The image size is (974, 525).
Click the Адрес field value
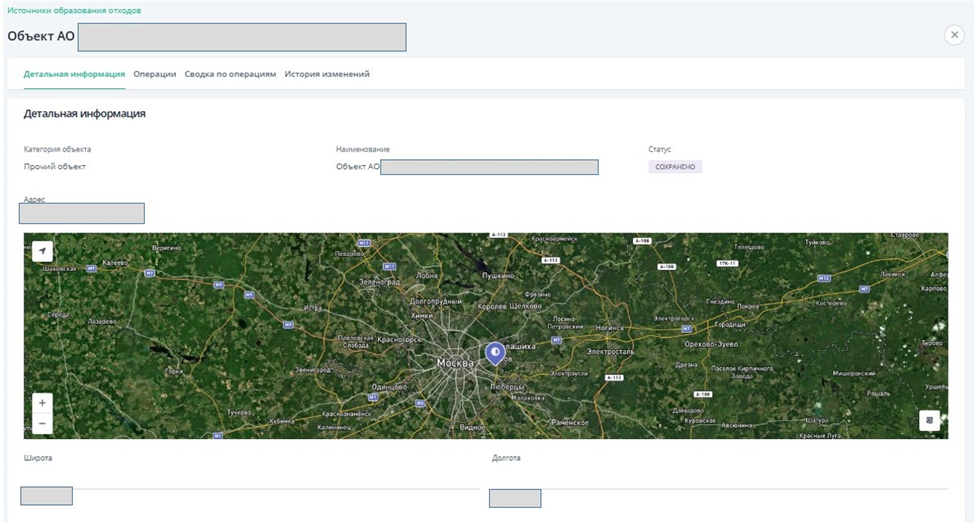(83, 213)
